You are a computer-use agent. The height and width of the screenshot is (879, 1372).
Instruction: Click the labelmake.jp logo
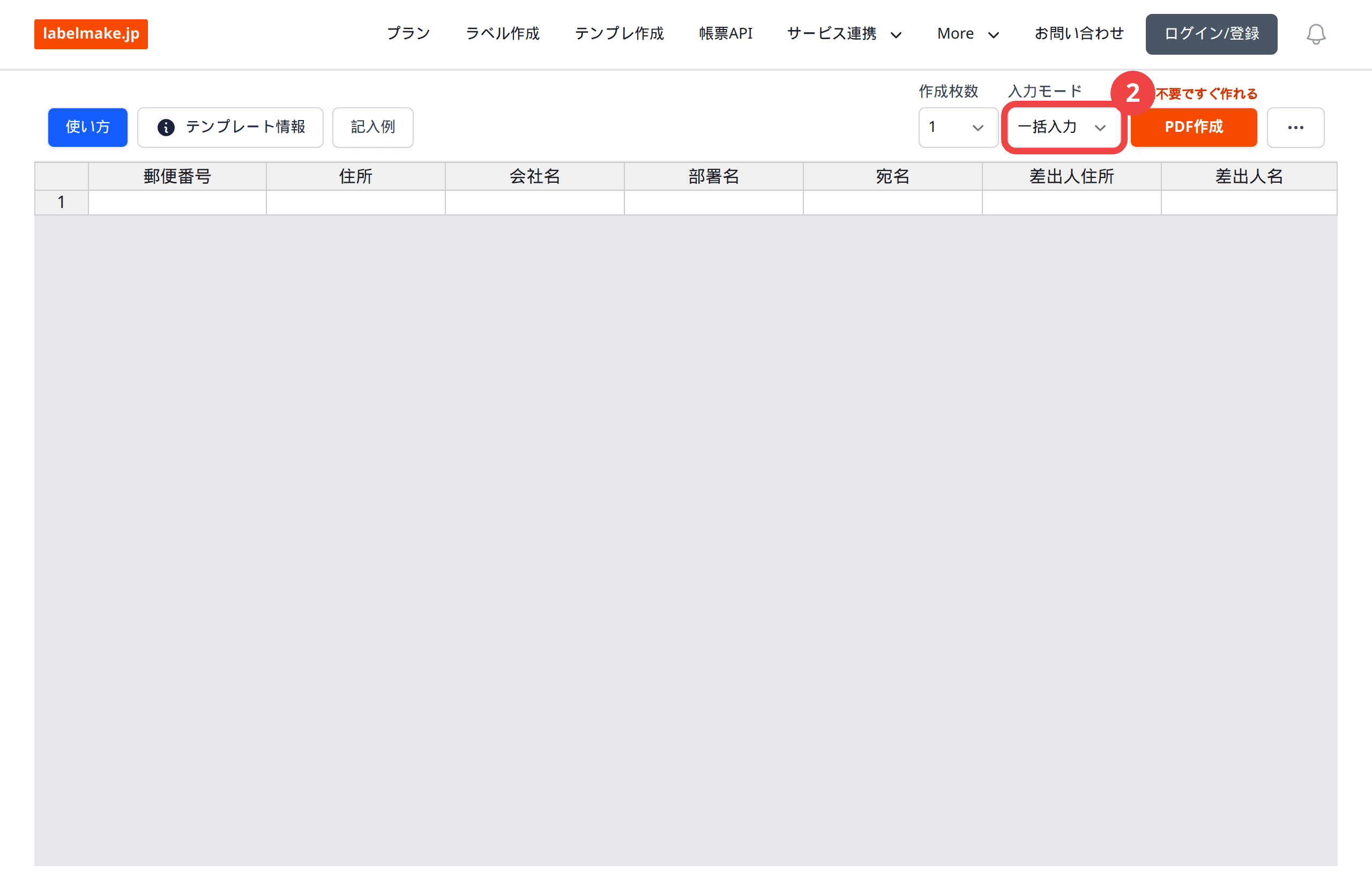point(91,34)
